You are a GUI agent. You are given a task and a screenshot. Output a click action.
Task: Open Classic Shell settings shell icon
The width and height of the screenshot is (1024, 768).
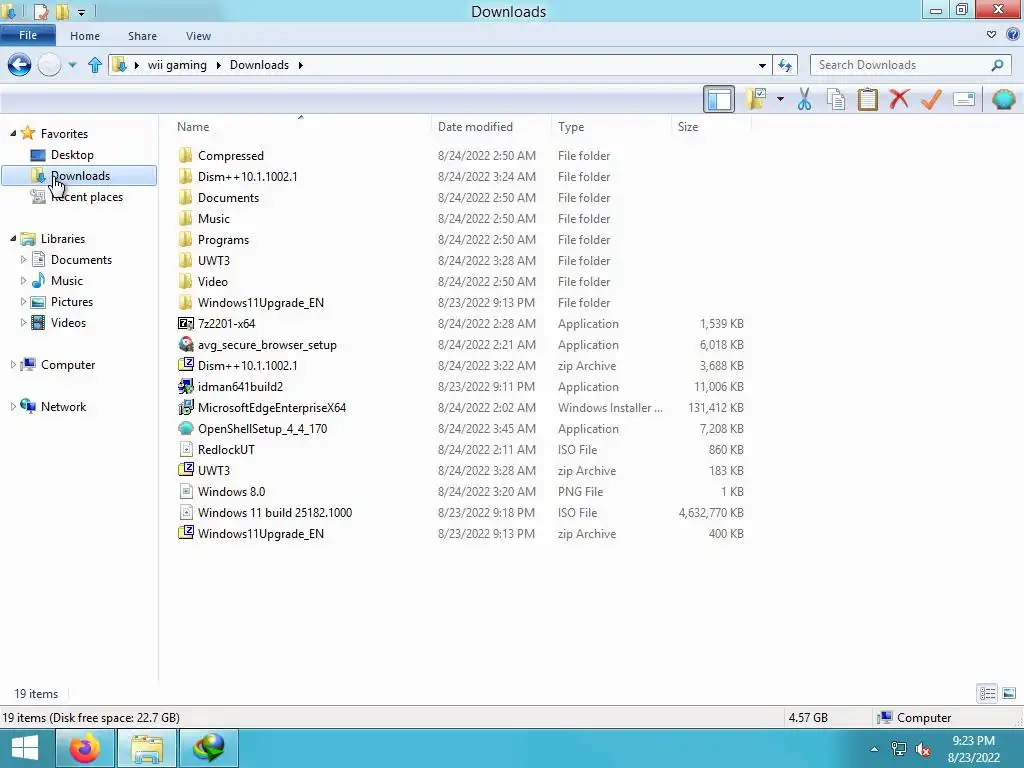point(1003,100)
